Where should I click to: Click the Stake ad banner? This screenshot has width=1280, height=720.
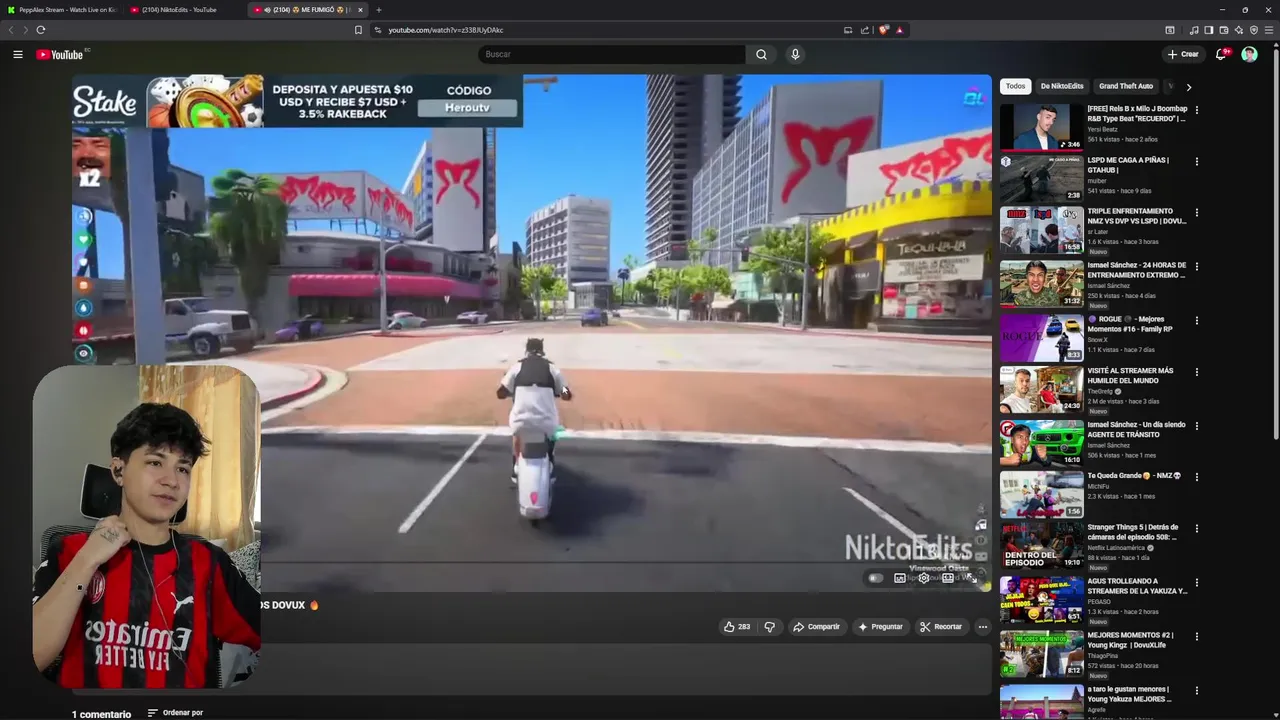point(297,101)
